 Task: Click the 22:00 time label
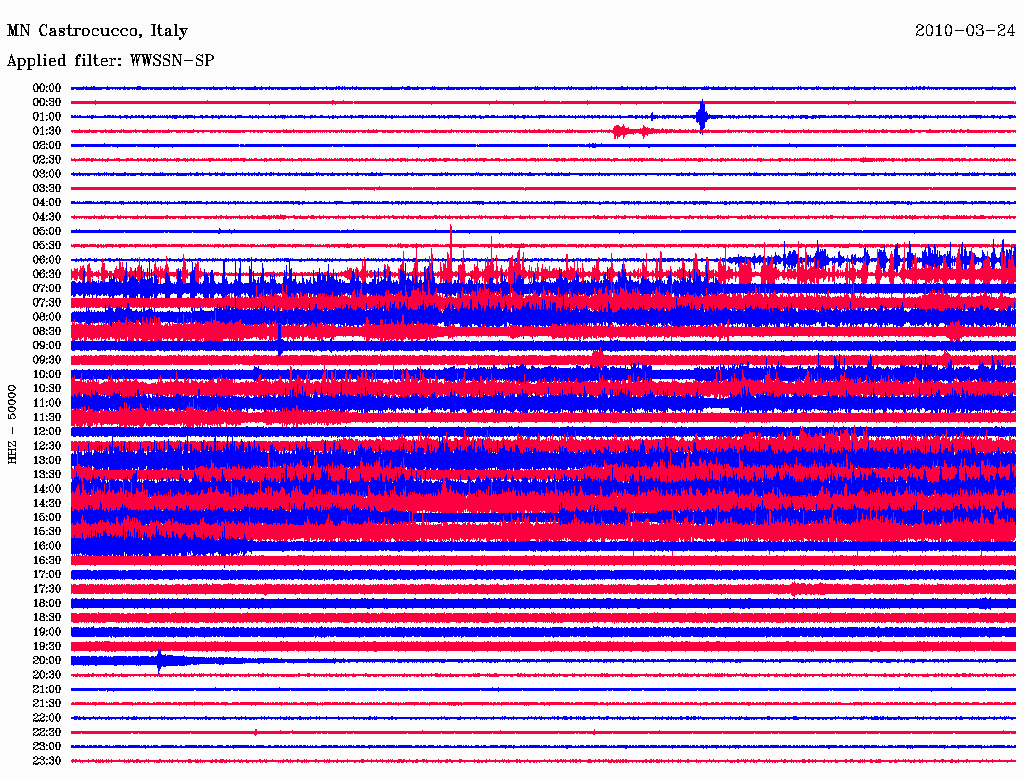pos(47,718)
